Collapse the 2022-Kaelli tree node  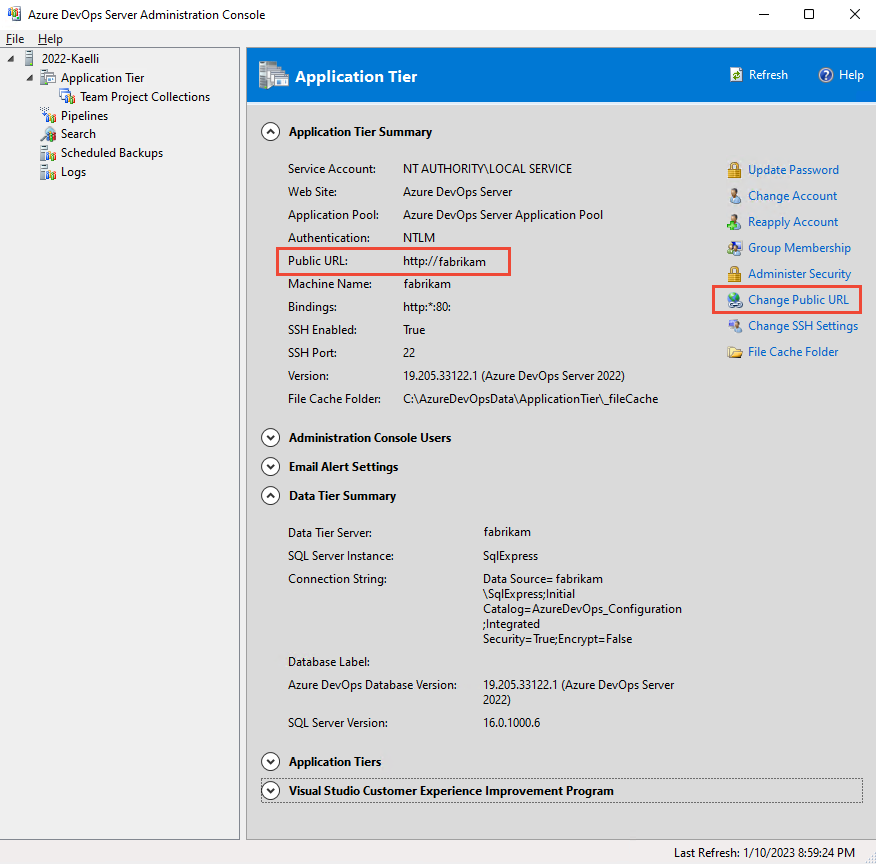(10, 58)
